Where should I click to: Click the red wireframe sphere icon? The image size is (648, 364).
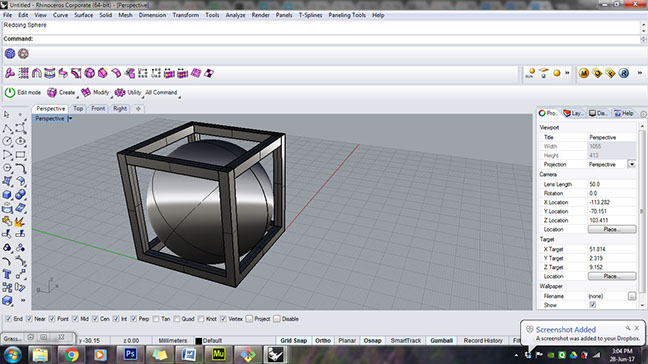pyautogui.click(x=23, y=53)
